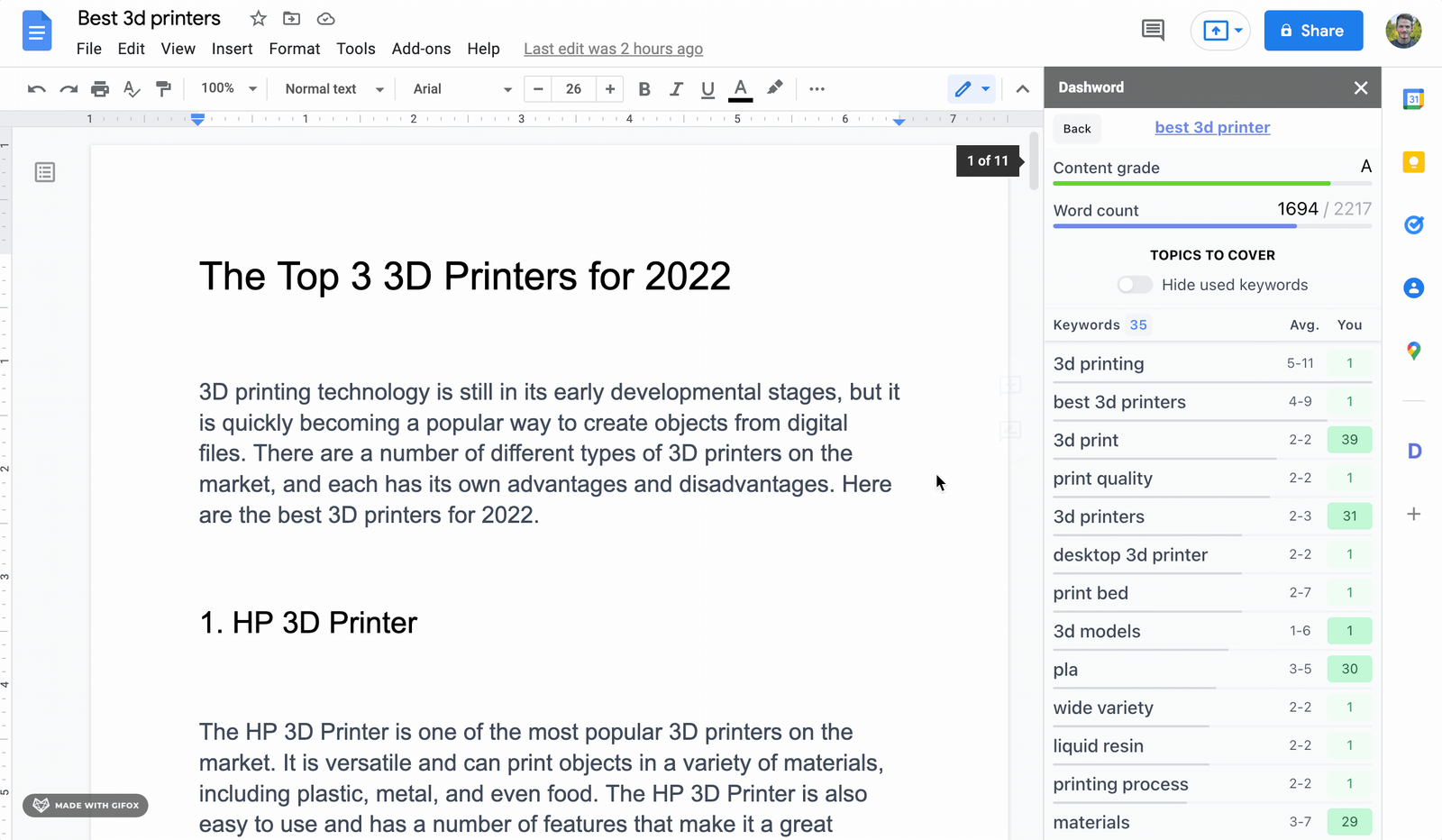Image resolution: width=1442 pixels, height=840 pixels.
Task: Open comment history icon
Action: pyautogui.click(x=1153, y=30)
